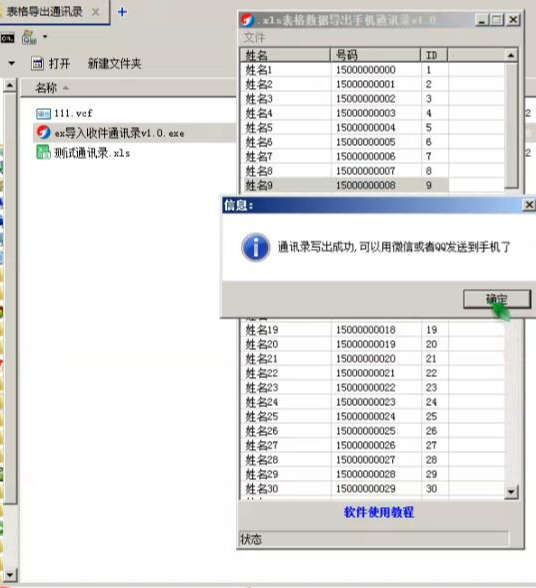Close the 信息 dialog with the X button
Screen dimensions: 536x588
(529, 205)
